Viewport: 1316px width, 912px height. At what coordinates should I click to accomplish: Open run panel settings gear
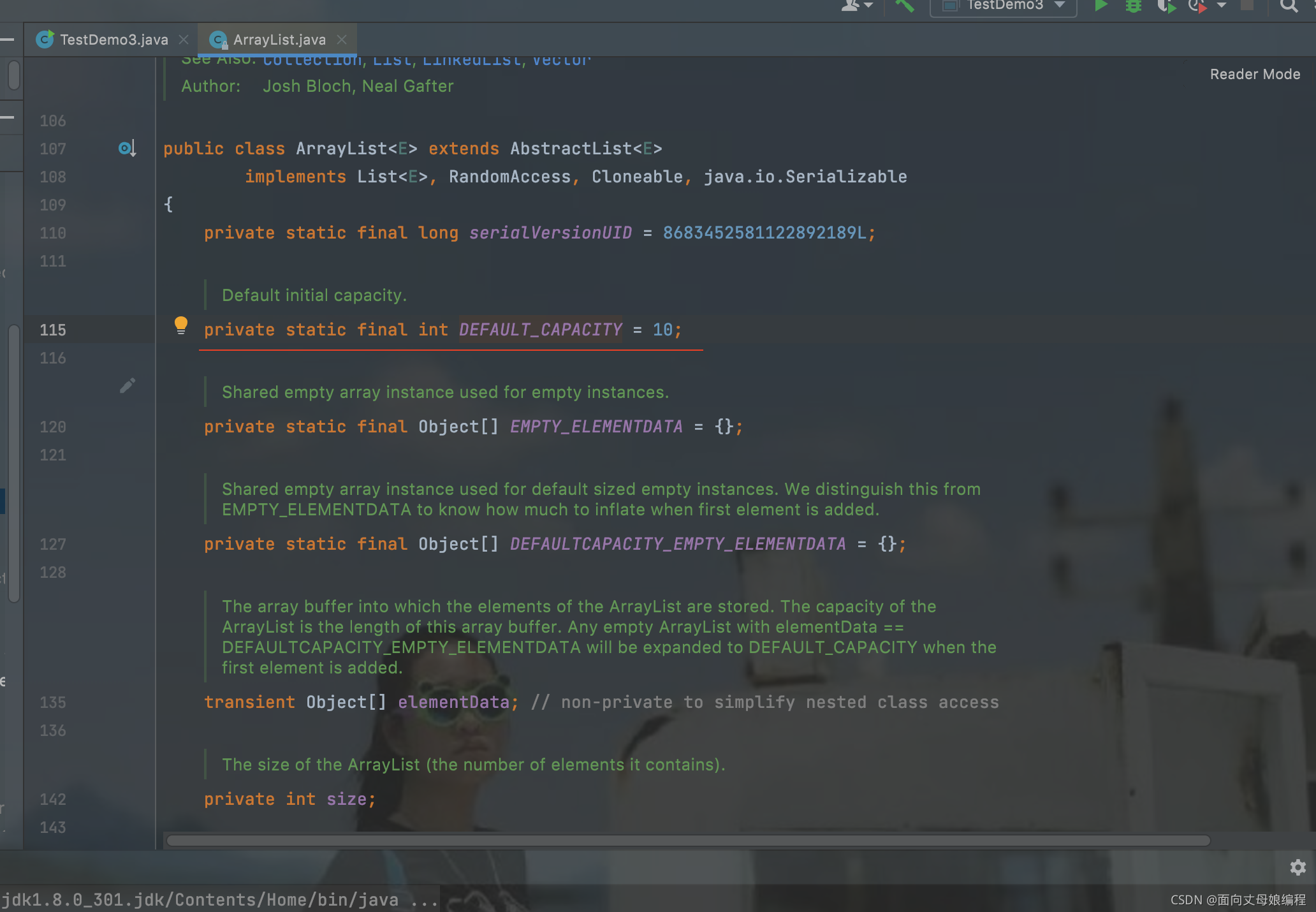(1298, 867)
